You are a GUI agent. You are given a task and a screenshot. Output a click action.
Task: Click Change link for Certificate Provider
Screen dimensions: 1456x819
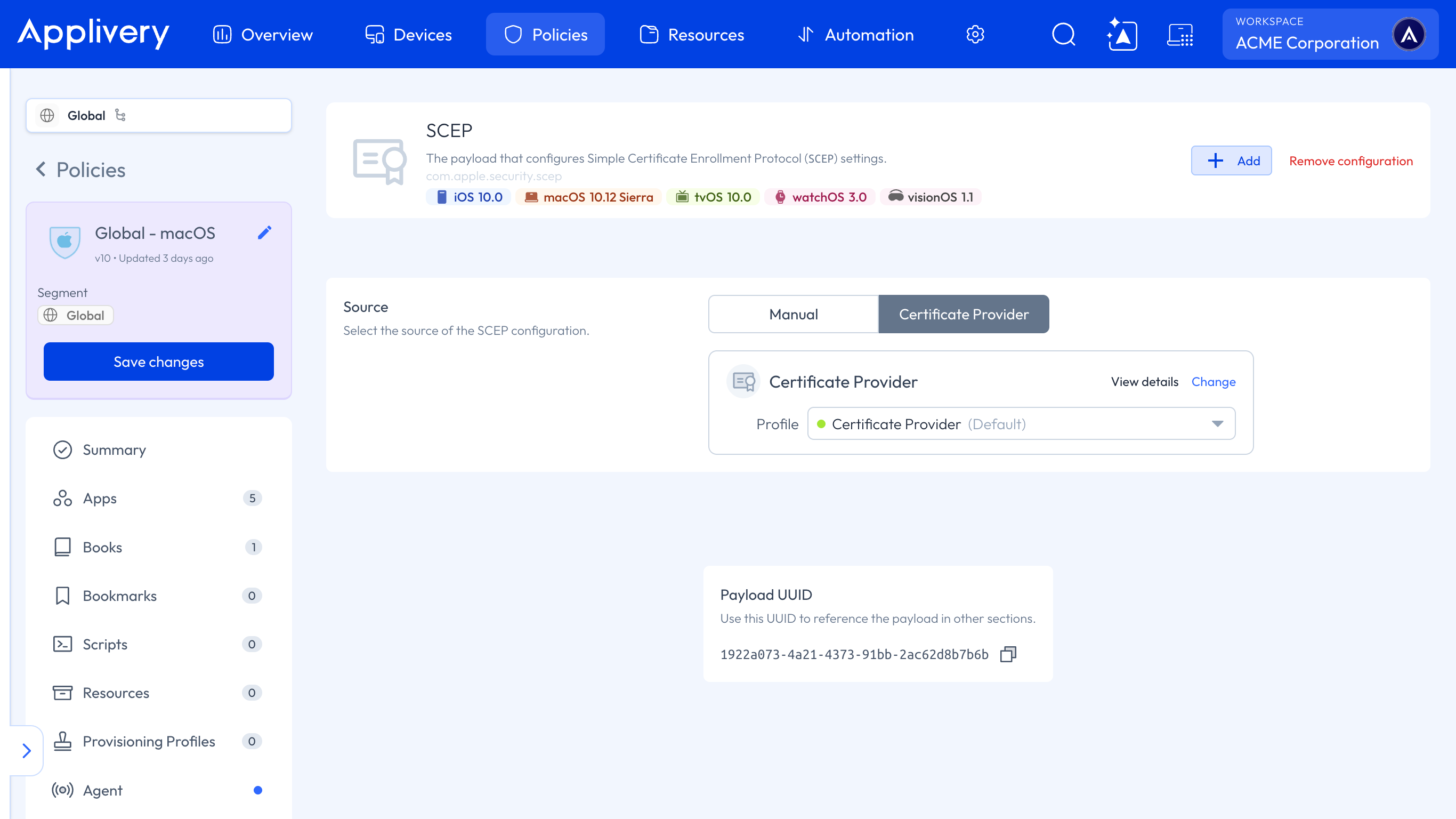1214,382
